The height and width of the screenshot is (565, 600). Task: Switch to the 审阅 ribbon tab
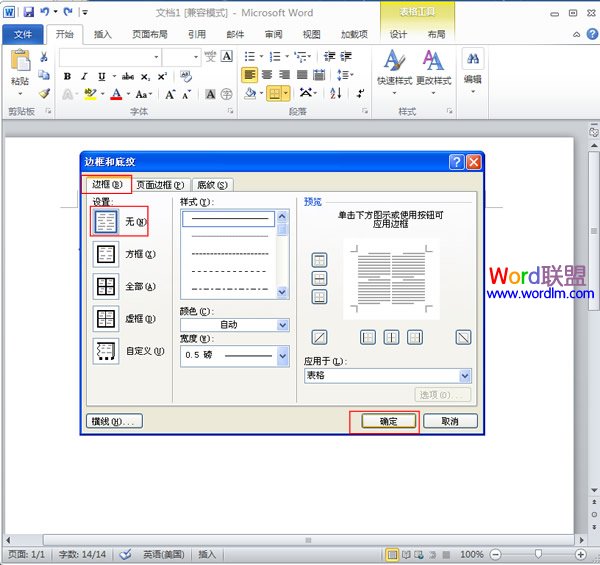273,34
